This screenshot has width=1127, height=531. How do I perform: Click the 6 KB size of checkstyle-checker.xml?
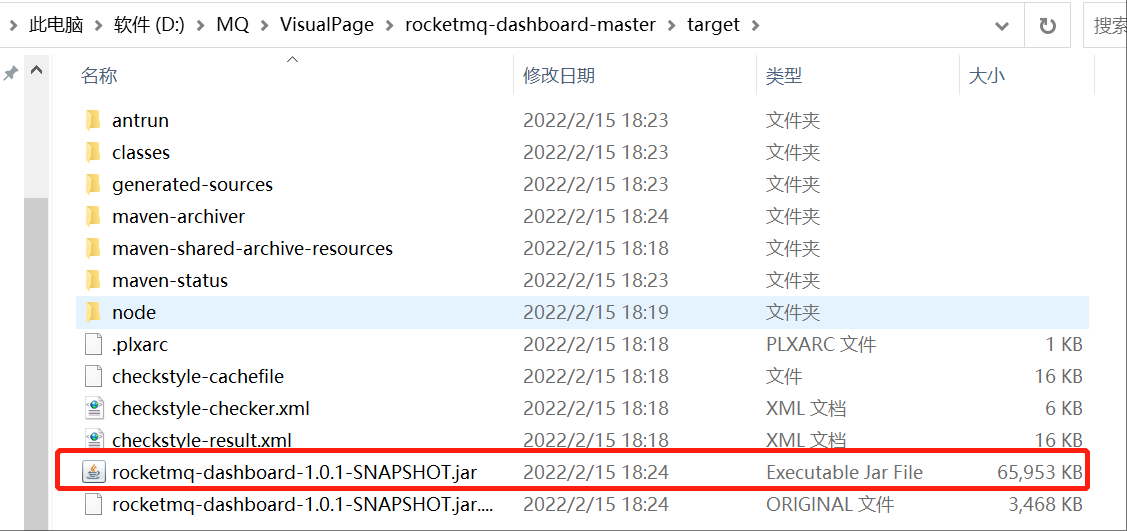pos(1063,409)
